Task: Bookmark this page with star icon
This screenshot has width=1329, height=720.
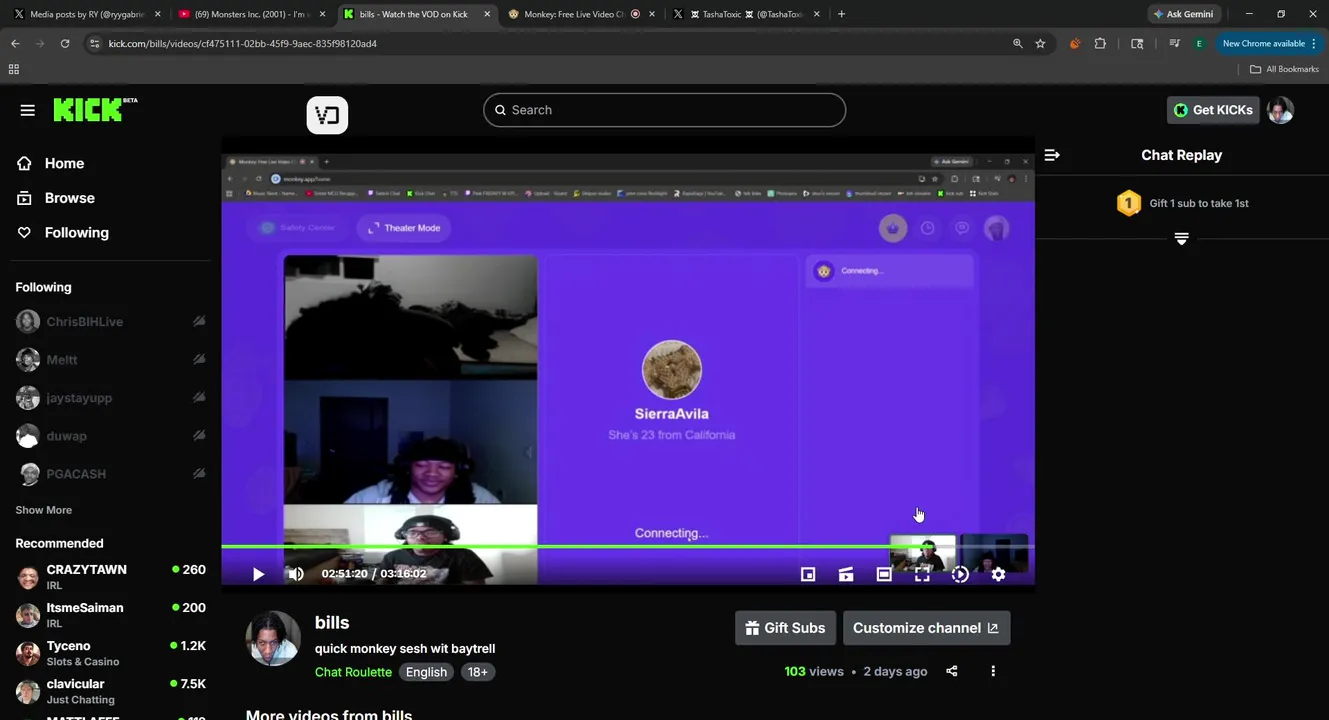Action: click(1040, 43)
